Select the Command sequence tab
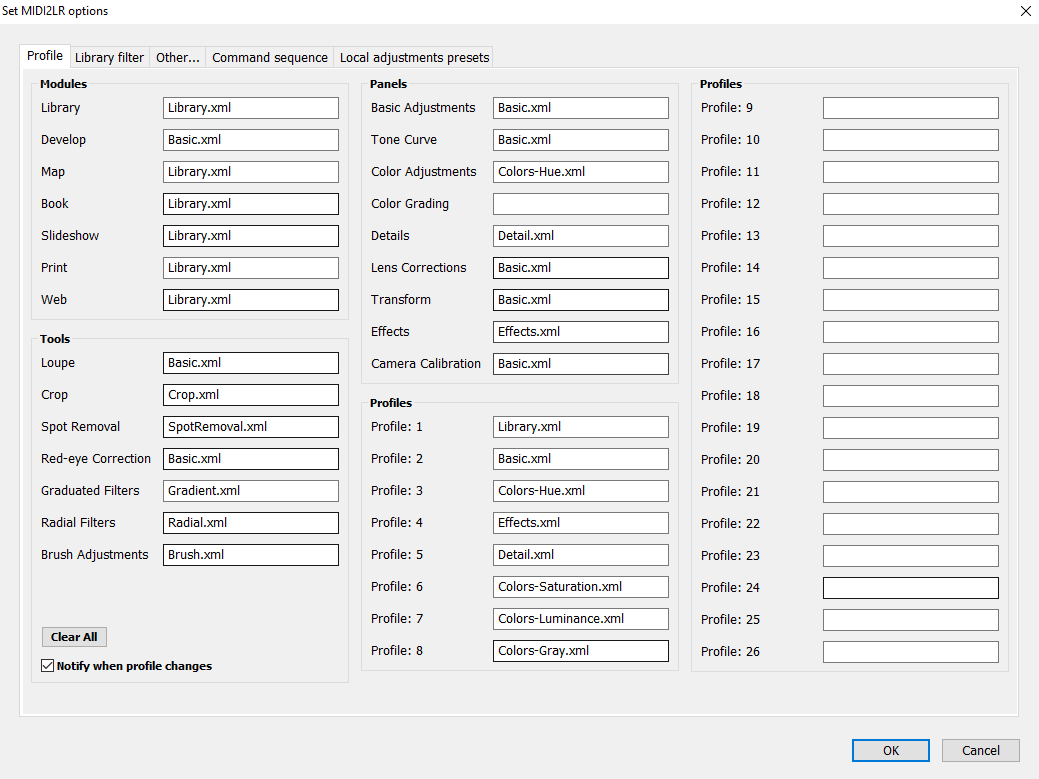This screenshot has height=779, width=1039. [x=269, y=57]
